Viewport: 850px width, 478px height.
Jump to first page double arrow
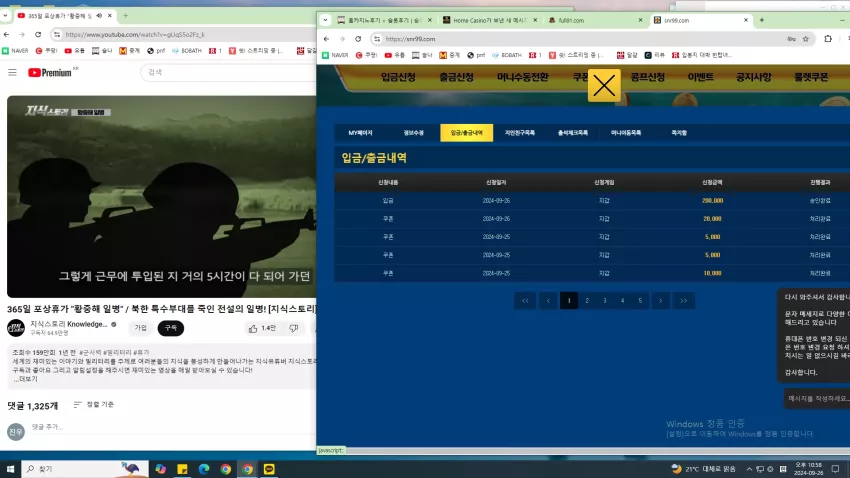[525, 300]
